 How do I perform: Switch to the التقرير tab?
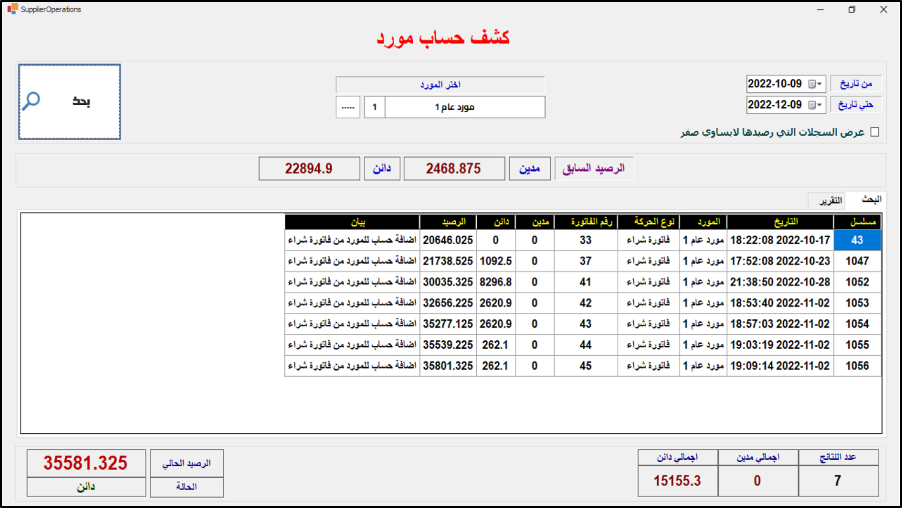pos(825,200)
